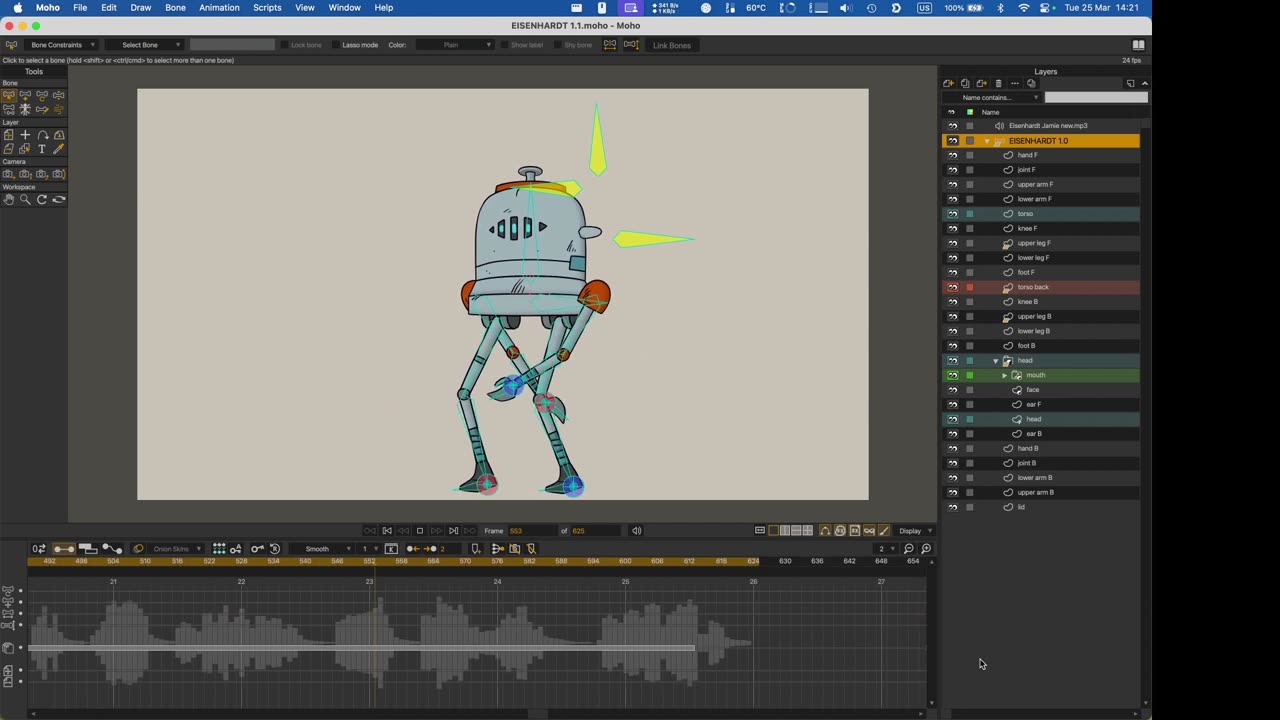Click the current Frame number field
1280x720 pixels.
click(531, 531)
